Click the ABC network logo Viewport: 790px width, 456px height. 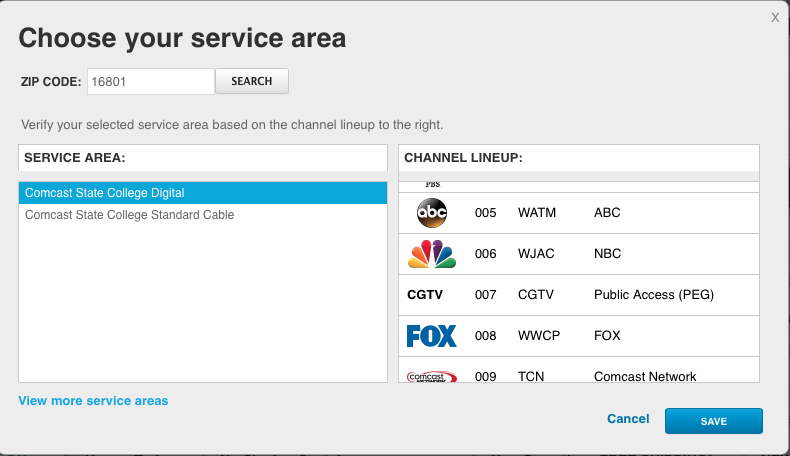coord(432,213)
